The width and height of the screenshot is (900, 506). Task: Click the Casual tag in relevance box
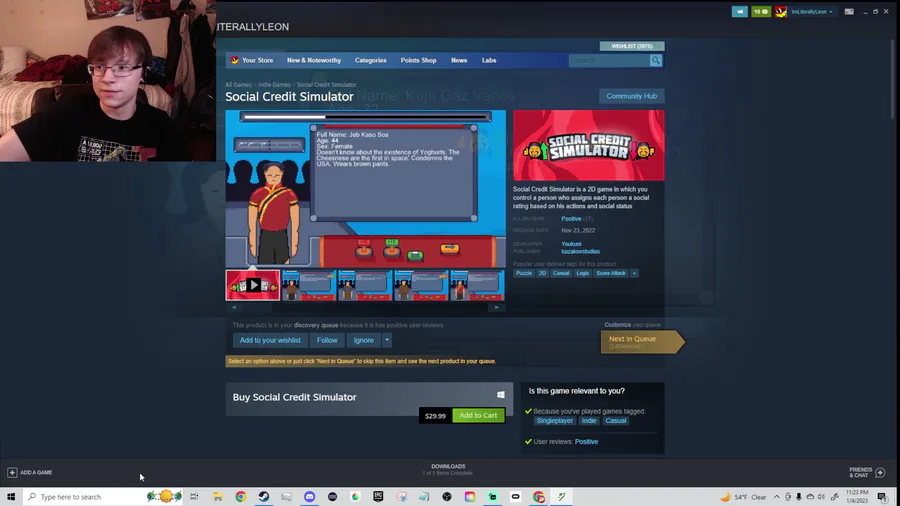[x=615, y=421]
